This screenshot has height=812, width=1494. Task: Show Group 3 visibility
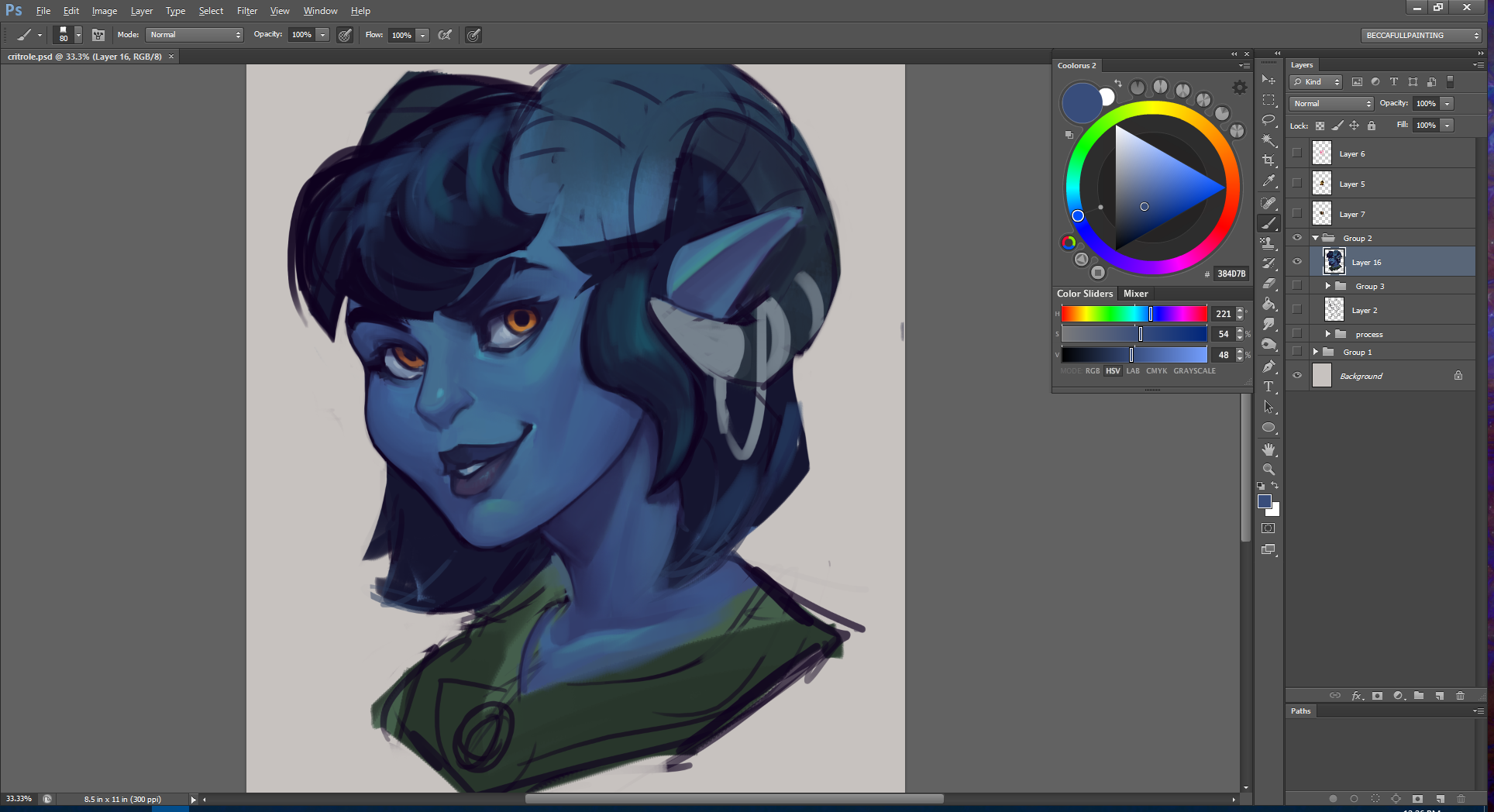click(x=1297, y=286)
